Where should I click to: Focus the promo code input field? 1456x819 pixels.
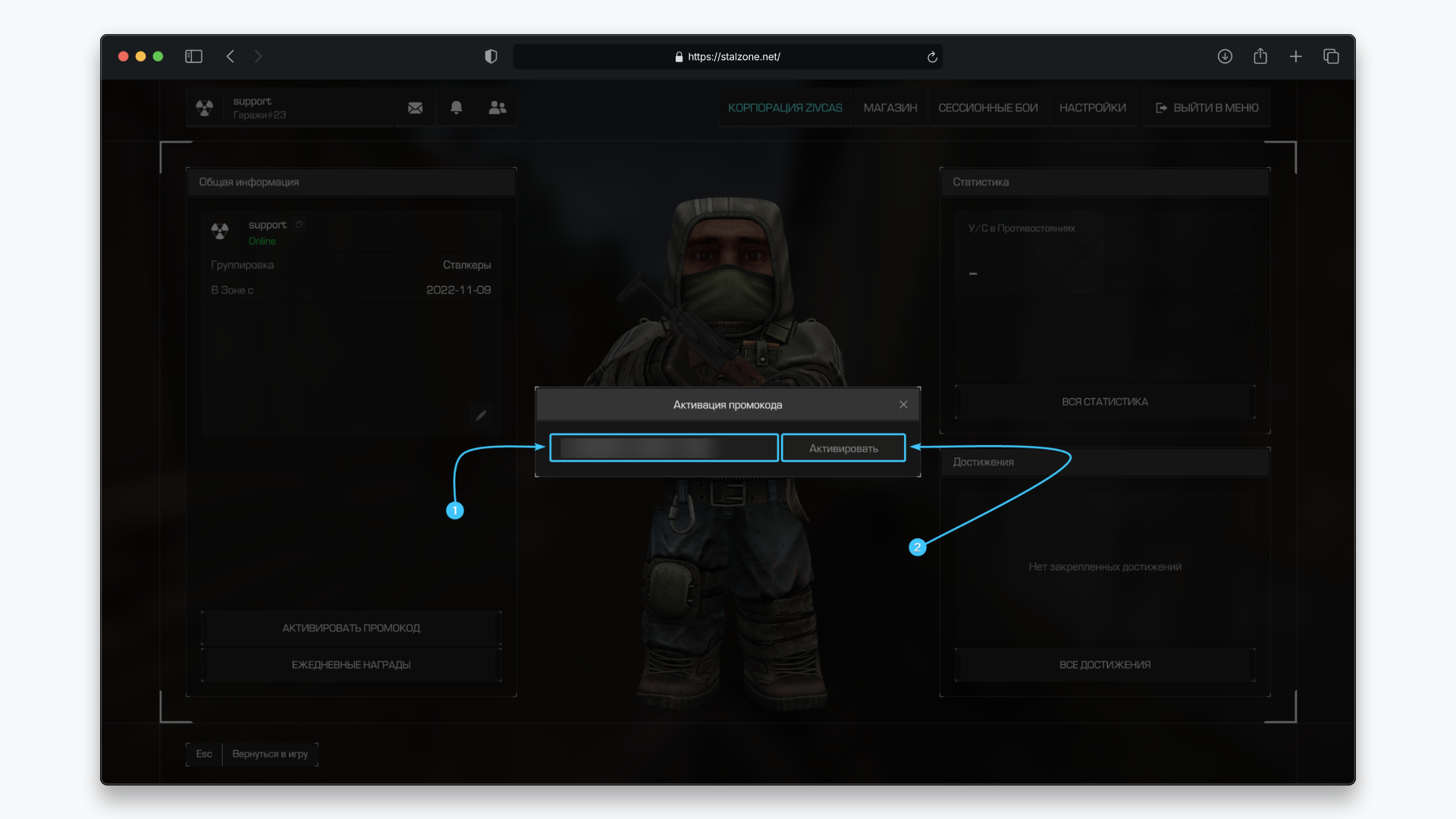click(x=664, y=448)
